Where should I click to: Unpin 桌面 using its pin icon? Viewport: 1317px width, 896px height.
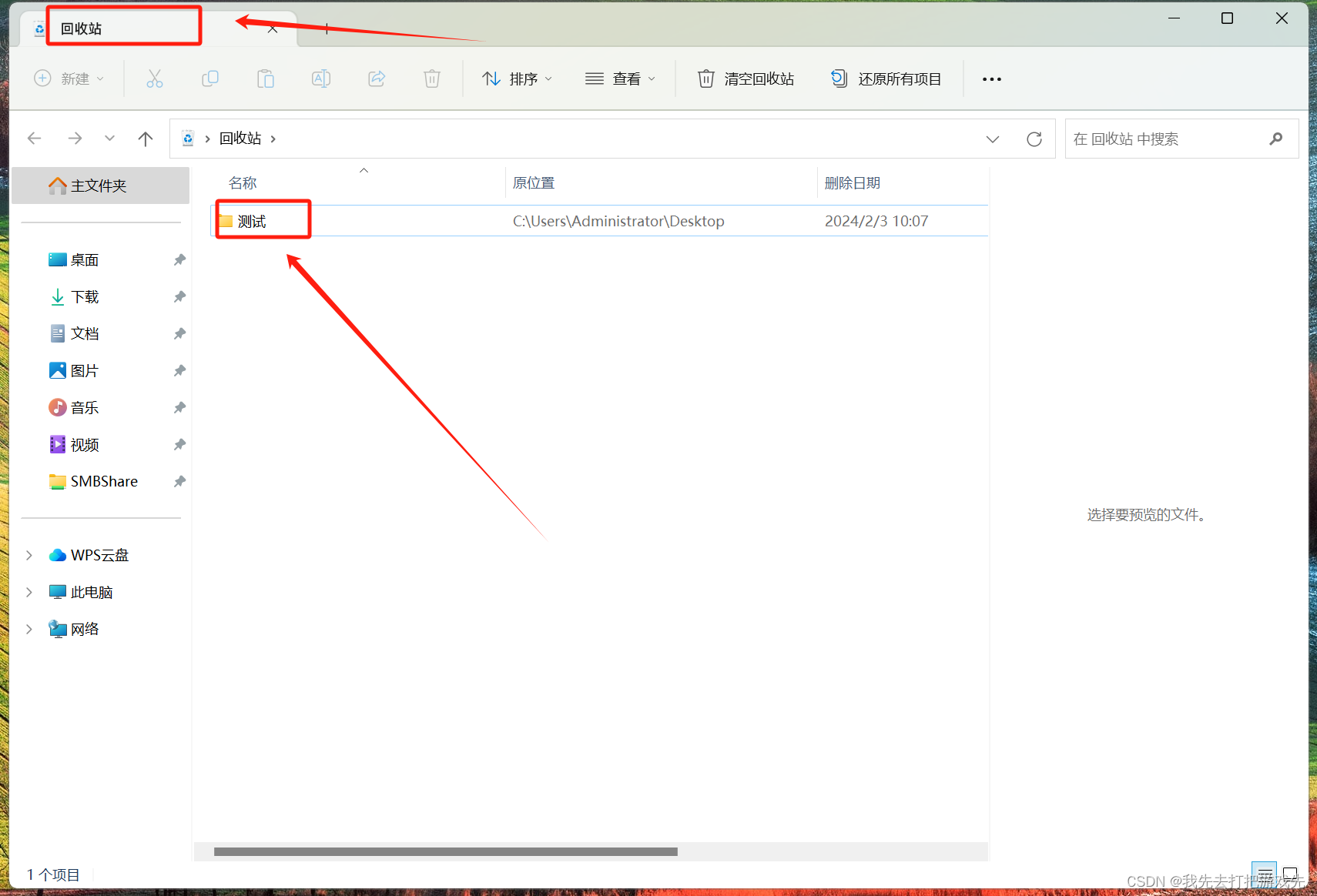tap(179, 260)
